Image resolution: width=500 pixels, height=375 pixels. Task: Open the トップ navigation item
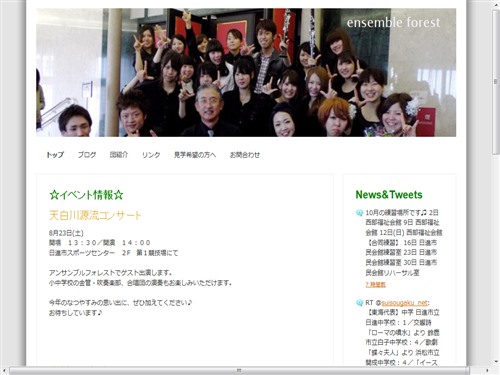tap(55, 155)
